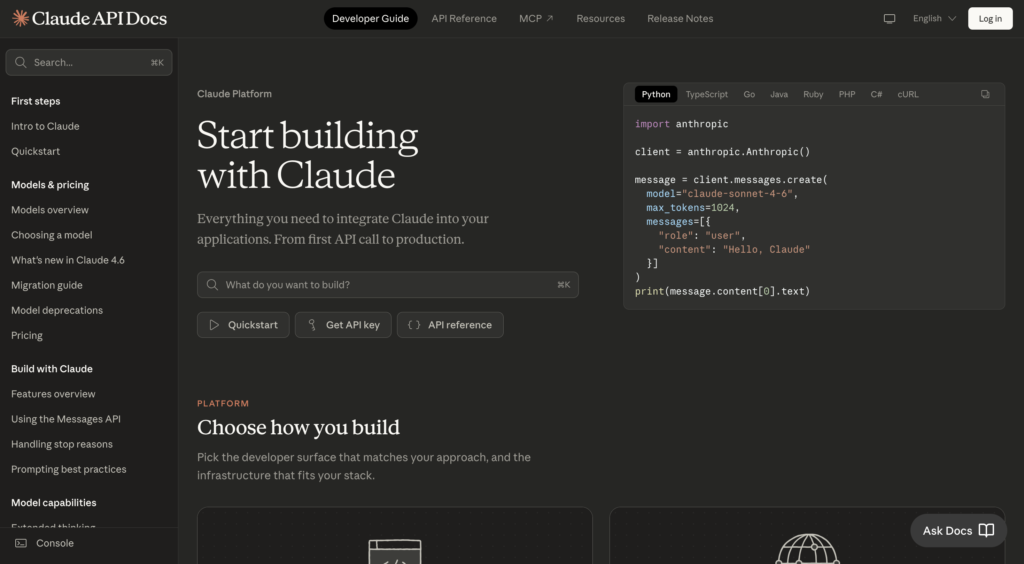Image resolution: width=1024 pixels, height=564 pixels.
Task: Select the Python code tab
Action: (656, 94)
